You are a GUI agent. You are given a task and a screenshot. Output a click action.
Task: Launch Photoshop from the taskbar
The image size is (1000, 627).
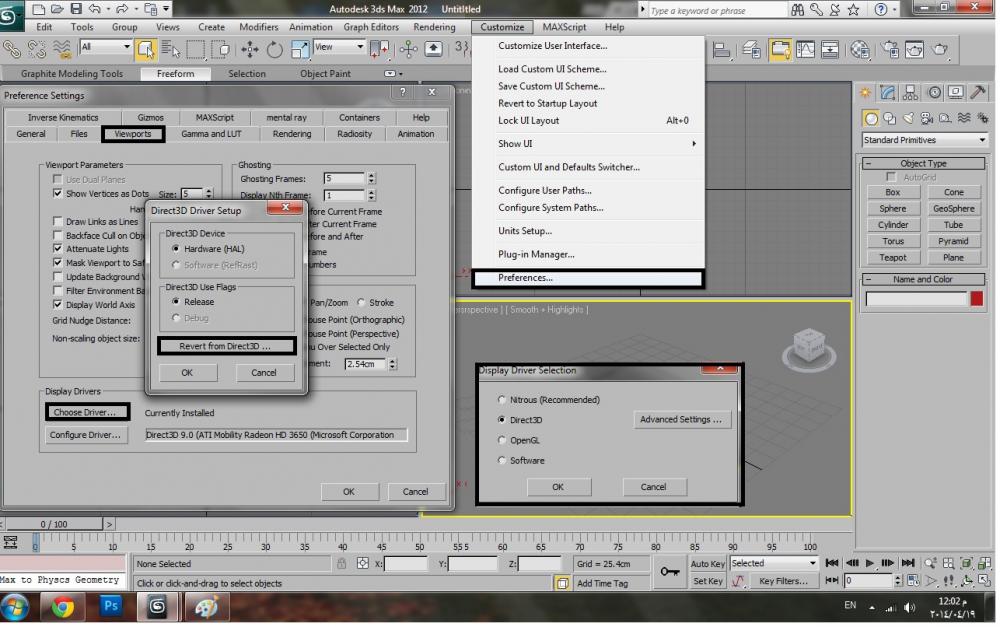pyautogui.click(x=110, y=606)
